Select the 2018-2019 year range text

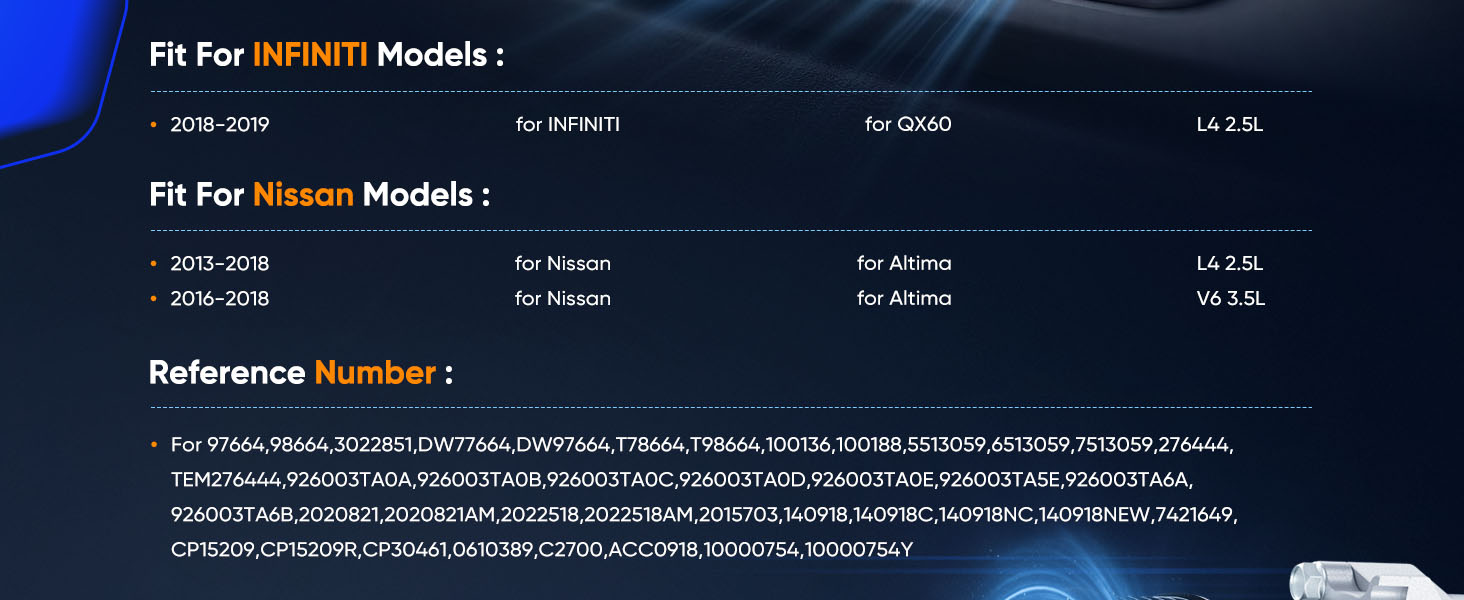220,125
